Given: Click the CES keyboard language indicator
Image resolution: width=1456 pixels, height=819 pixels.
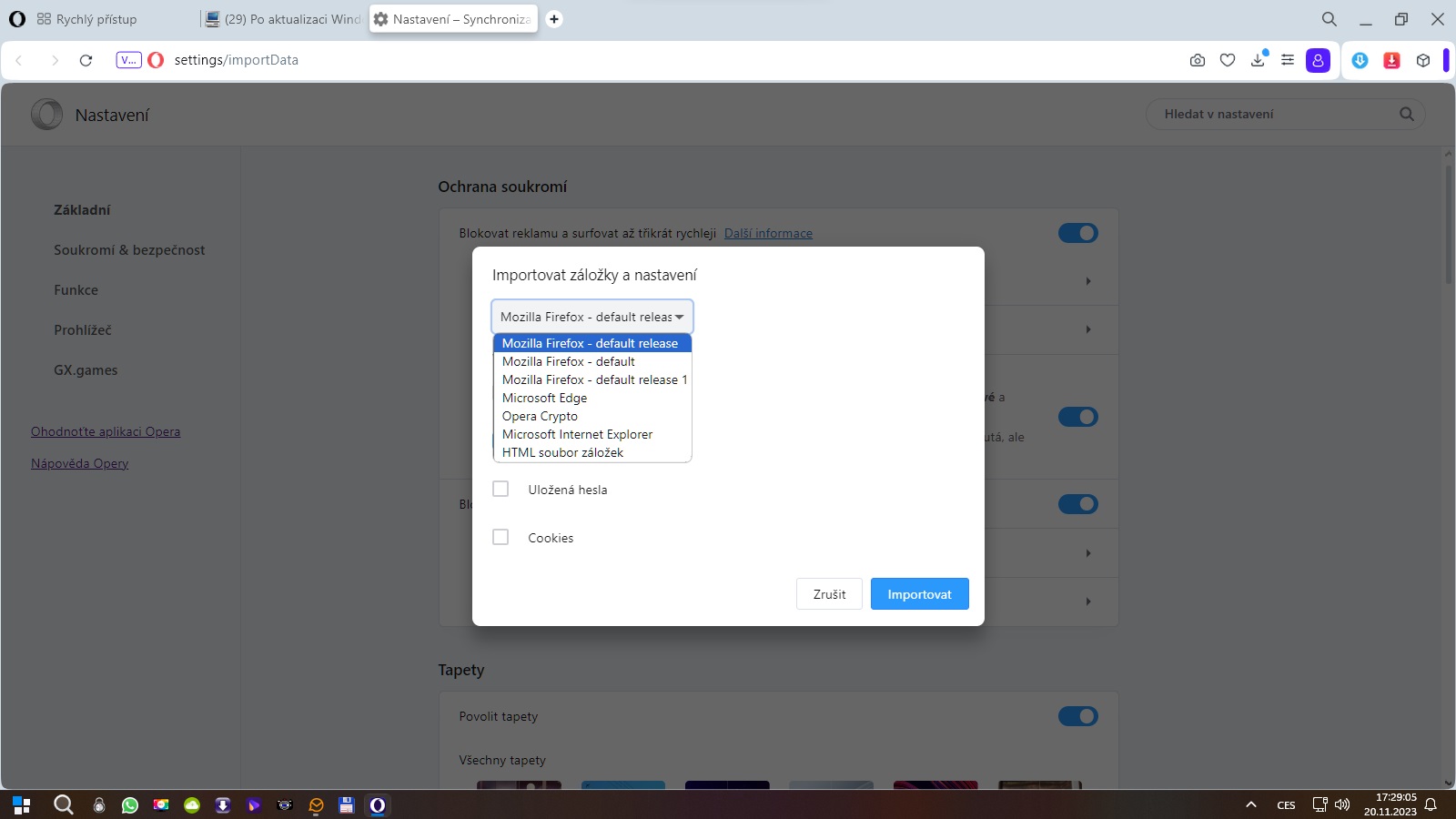Looking at the screenshot, I should [1287, 804].
